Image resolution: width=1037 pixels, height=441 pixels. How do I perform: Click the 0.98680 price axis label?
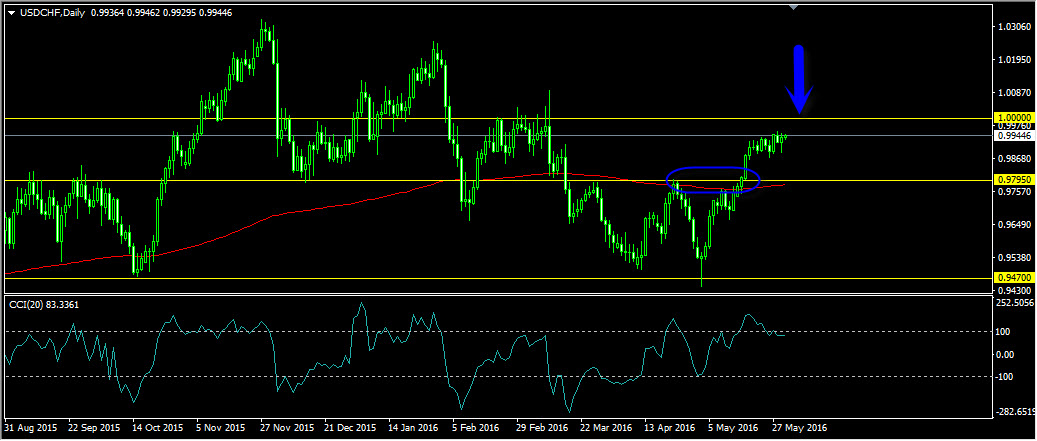click(1015, 159)
